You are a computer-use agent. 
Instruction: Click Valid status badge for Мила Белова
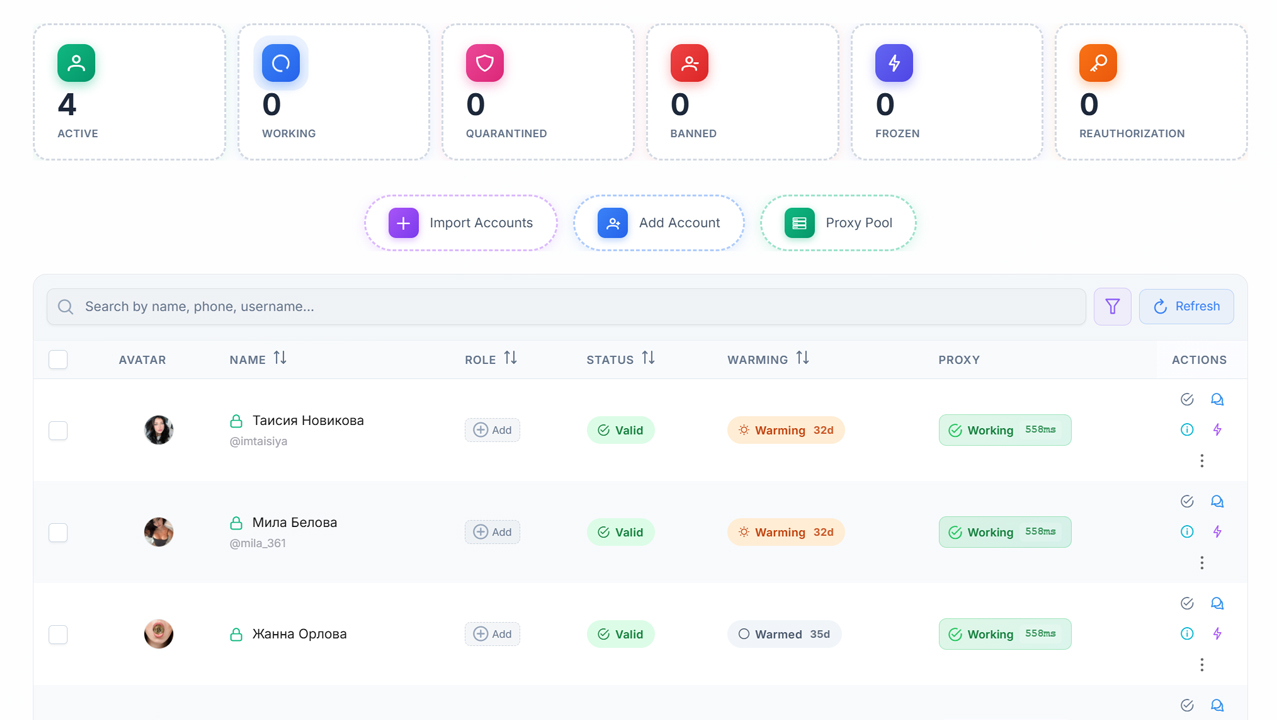point(621,532)
